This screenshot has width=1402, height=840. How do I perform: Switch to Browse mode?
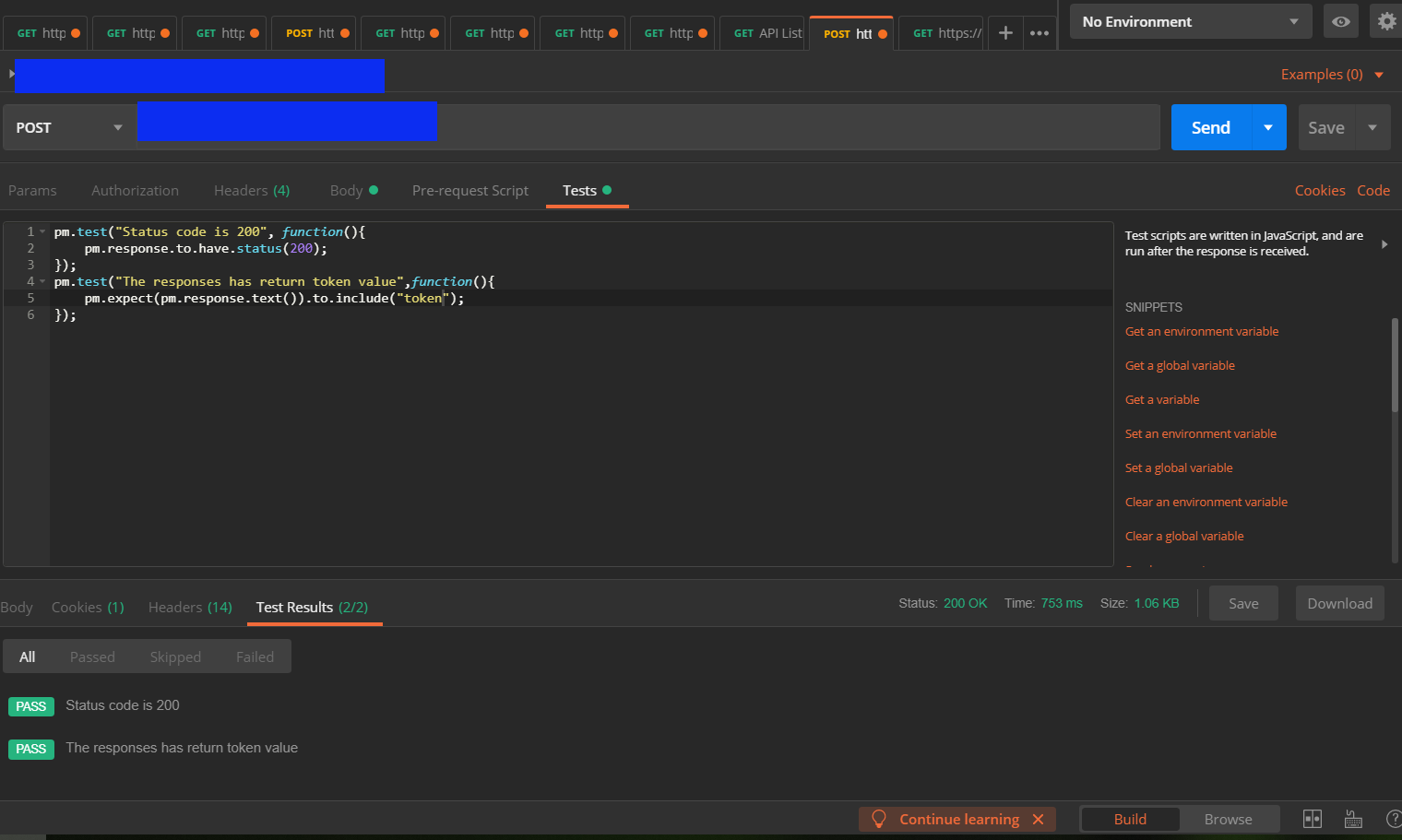click(x=1228, y=819)
